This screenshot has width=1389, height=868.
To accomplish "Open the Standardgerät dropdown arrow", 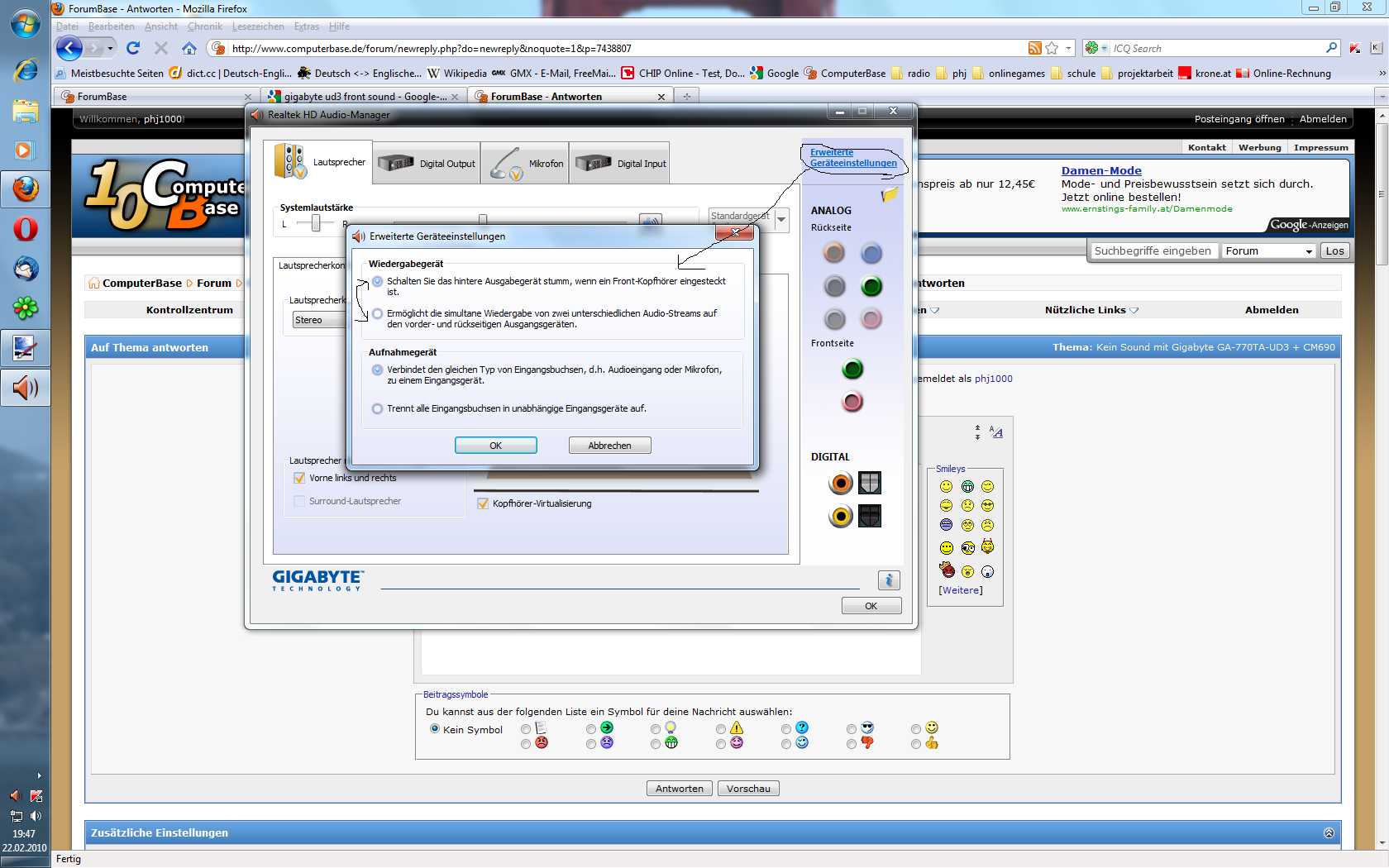I will point(781,219).
